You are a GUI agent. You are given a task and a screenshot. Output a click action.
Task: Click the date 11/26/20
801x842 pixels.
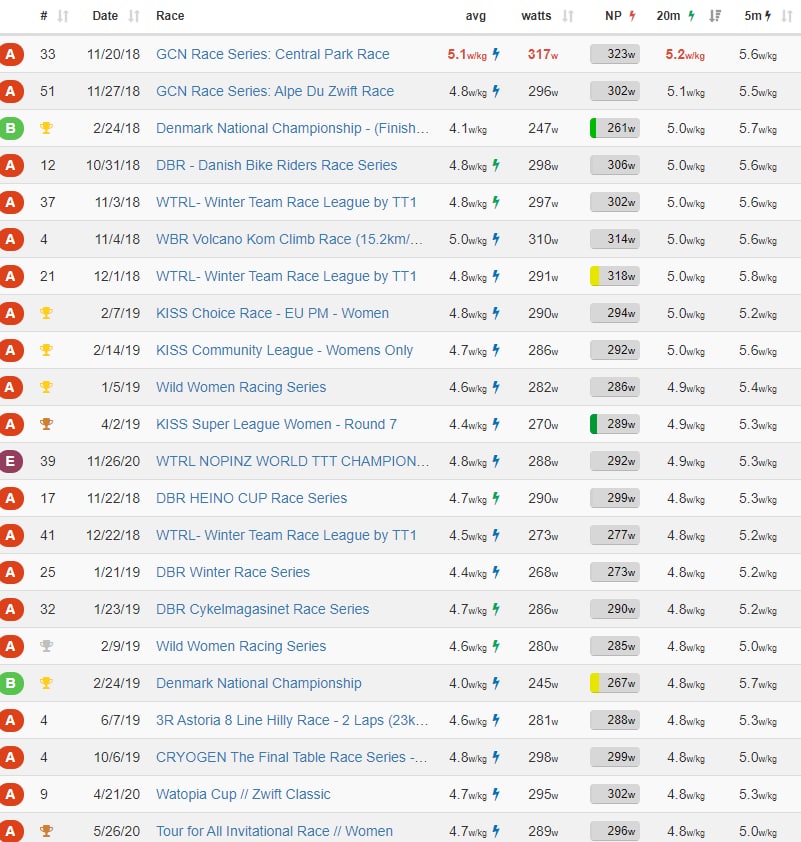point(113,461)
